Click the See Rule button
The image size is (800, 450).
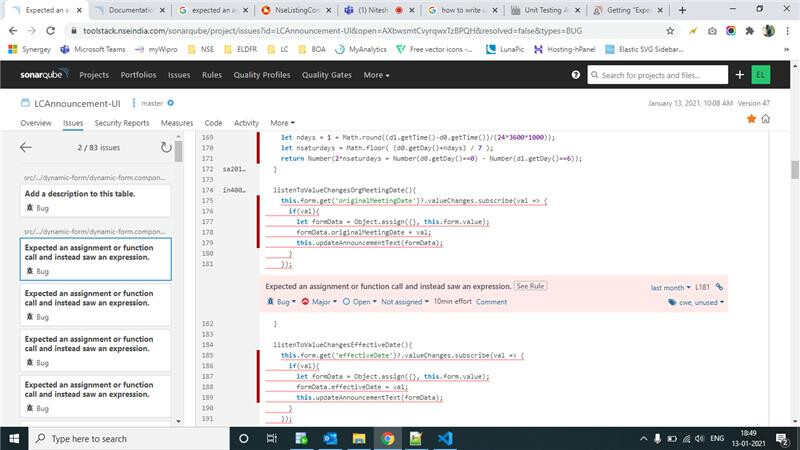pyautogui.click(x=530, y=286)
